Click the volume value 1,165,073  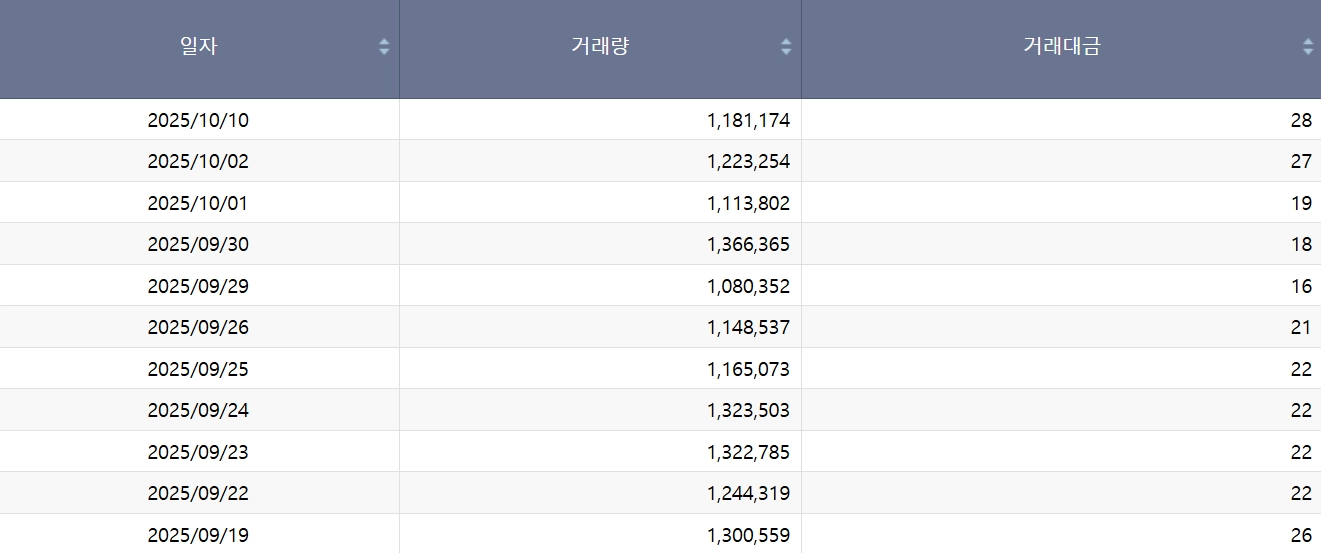pos(748,370)
